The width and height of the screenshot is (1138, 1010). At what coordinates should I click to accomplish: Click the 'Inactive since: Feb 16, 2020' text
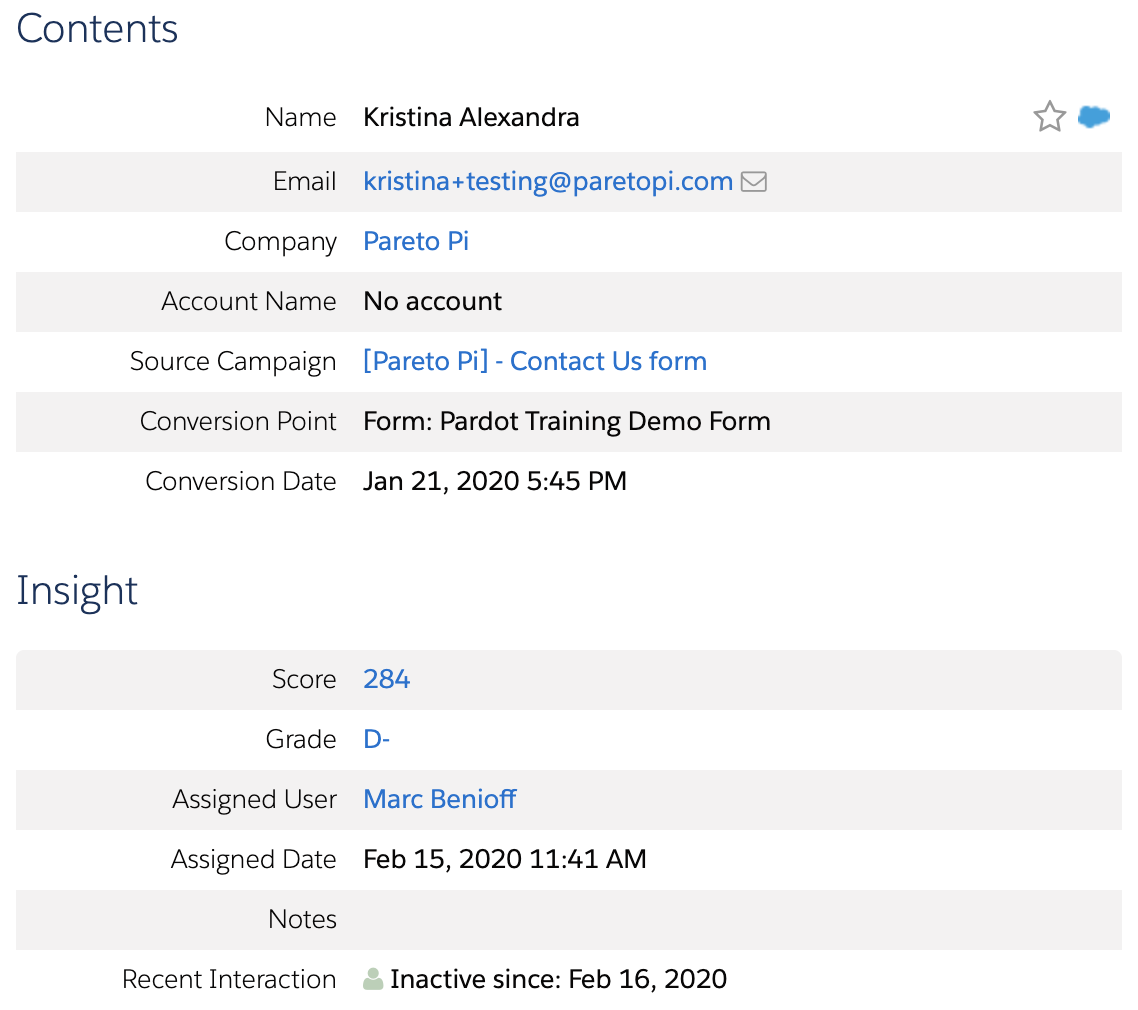point(558,979)
